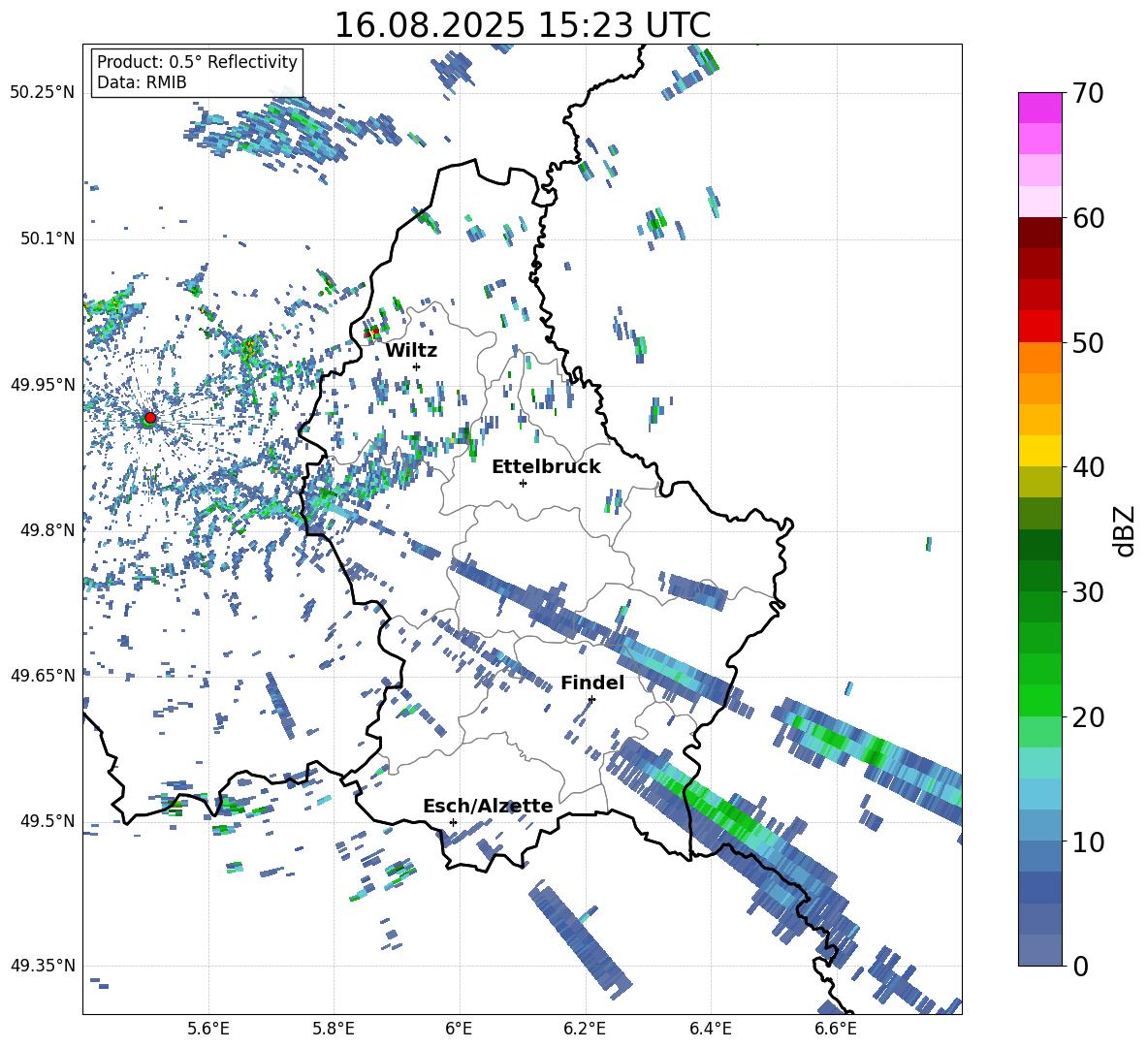
Task: Click the colorbar tick label 0
Action: (1080, 966)
